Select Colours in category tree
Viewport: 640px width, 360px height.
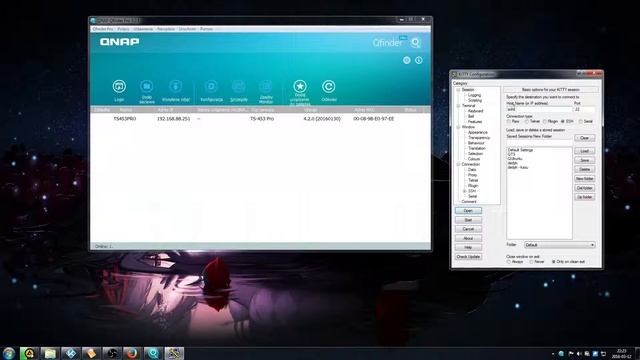[x=474, y=159]
